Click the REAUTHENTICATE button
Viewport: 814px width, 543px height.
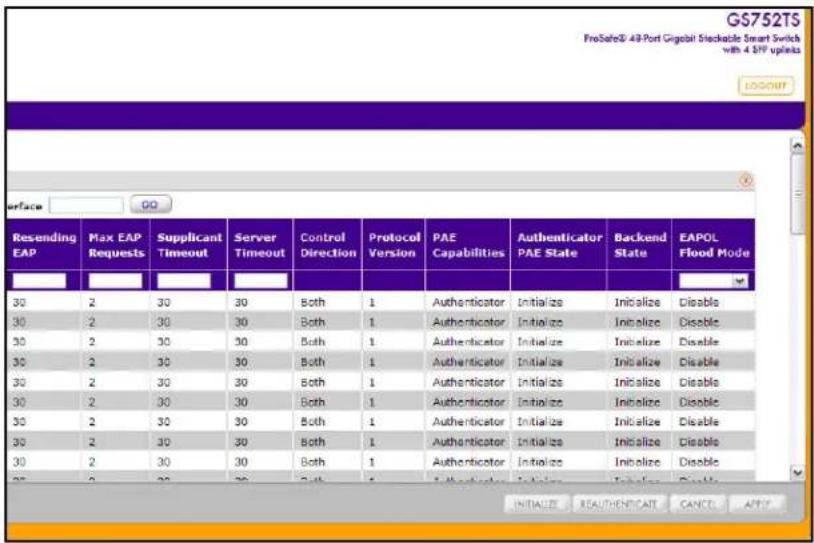click(619, 504)
